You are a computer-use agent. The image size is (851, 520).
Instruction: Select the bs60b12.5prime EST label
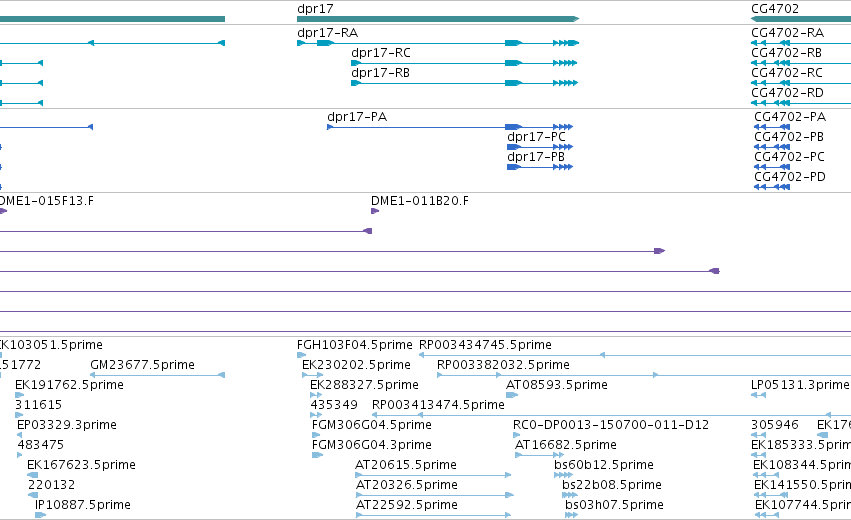coord(604,465)
